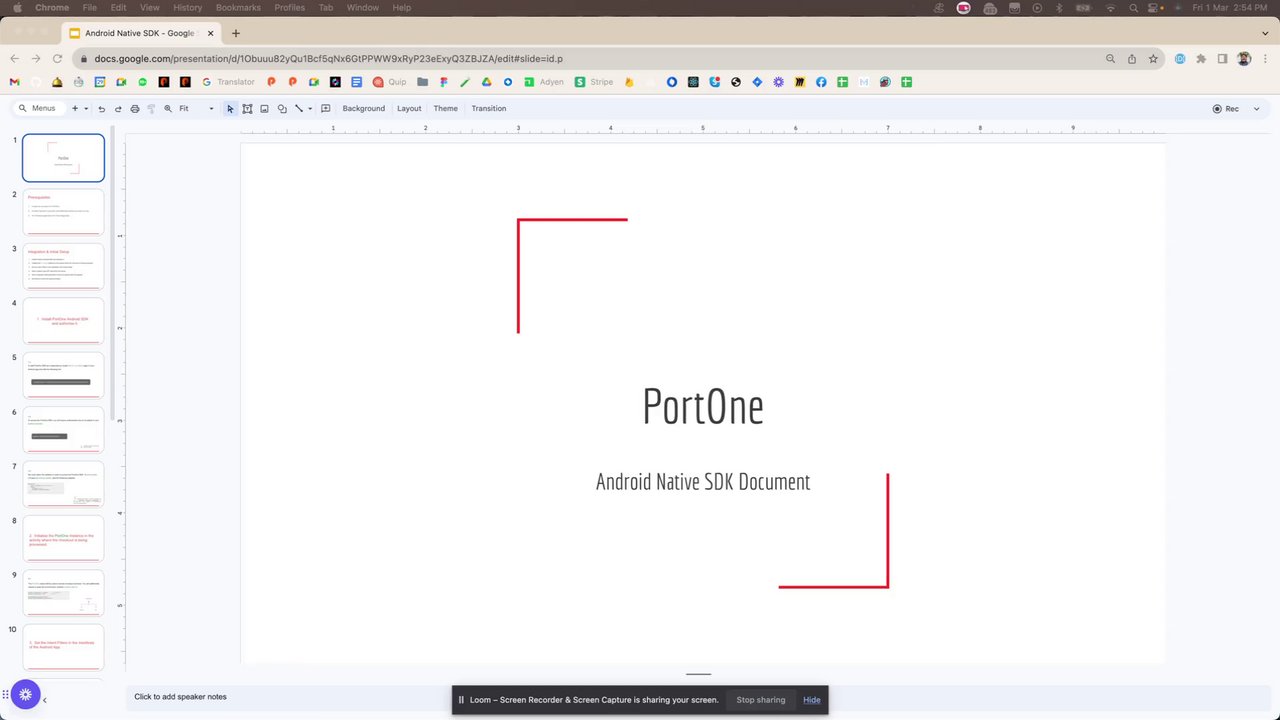Open the Window menu
Viewport: 1280px width, 720px height.
(x=363, y=8)
